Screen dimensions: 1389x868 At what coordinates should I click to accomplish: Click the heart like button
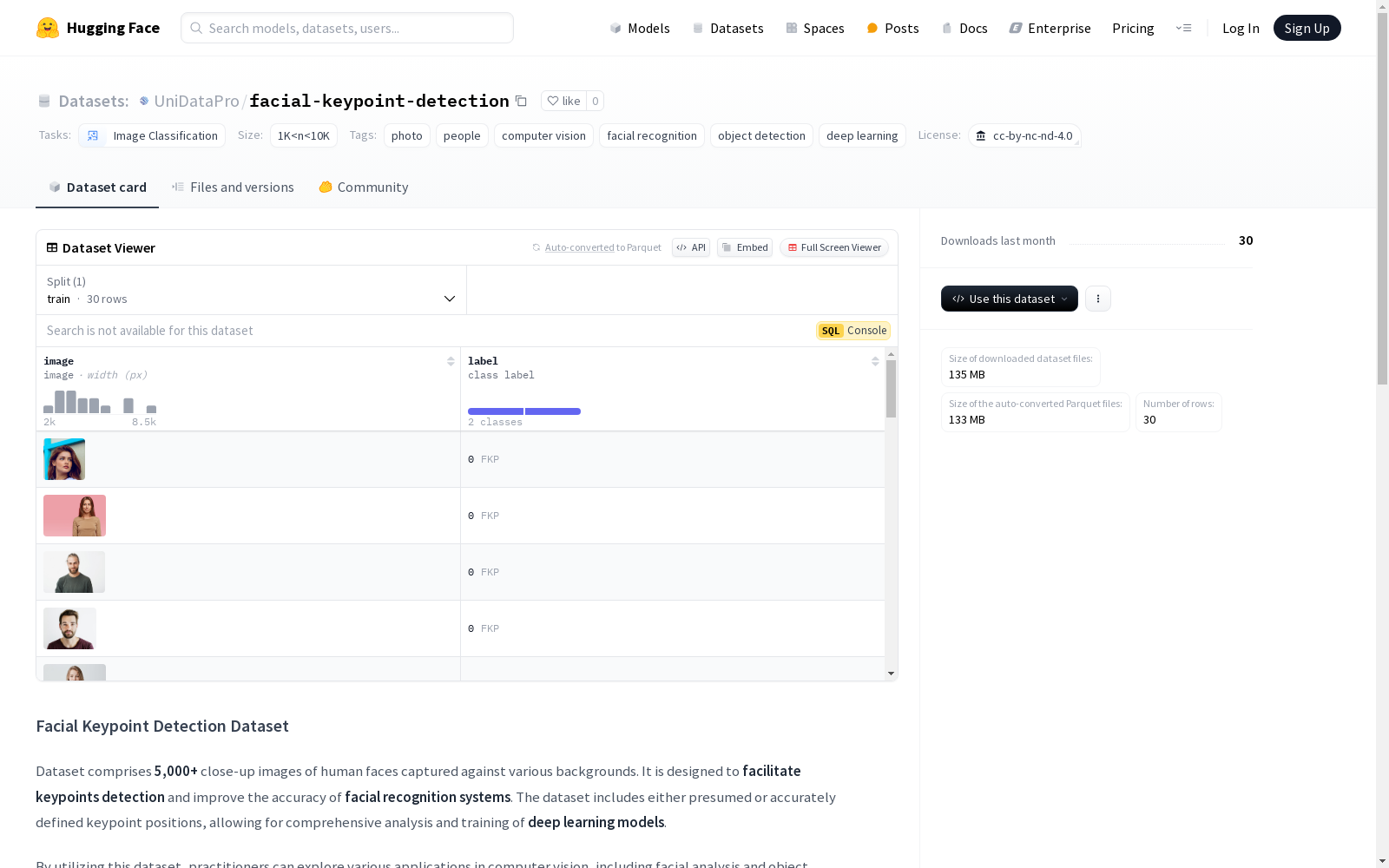(x=563, y=101)
